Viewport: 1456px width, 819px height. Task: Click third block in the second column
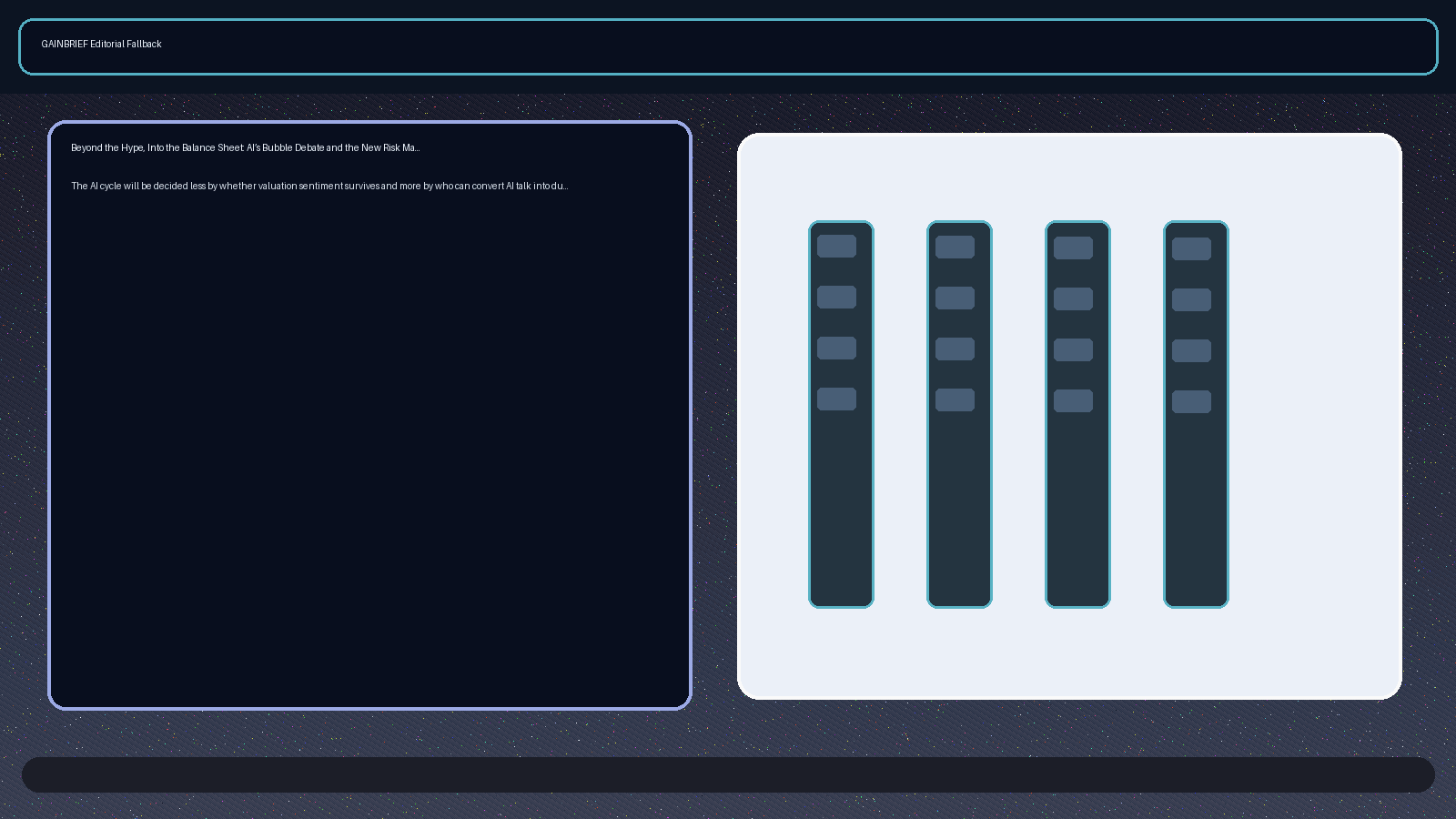tap(955, 349)
